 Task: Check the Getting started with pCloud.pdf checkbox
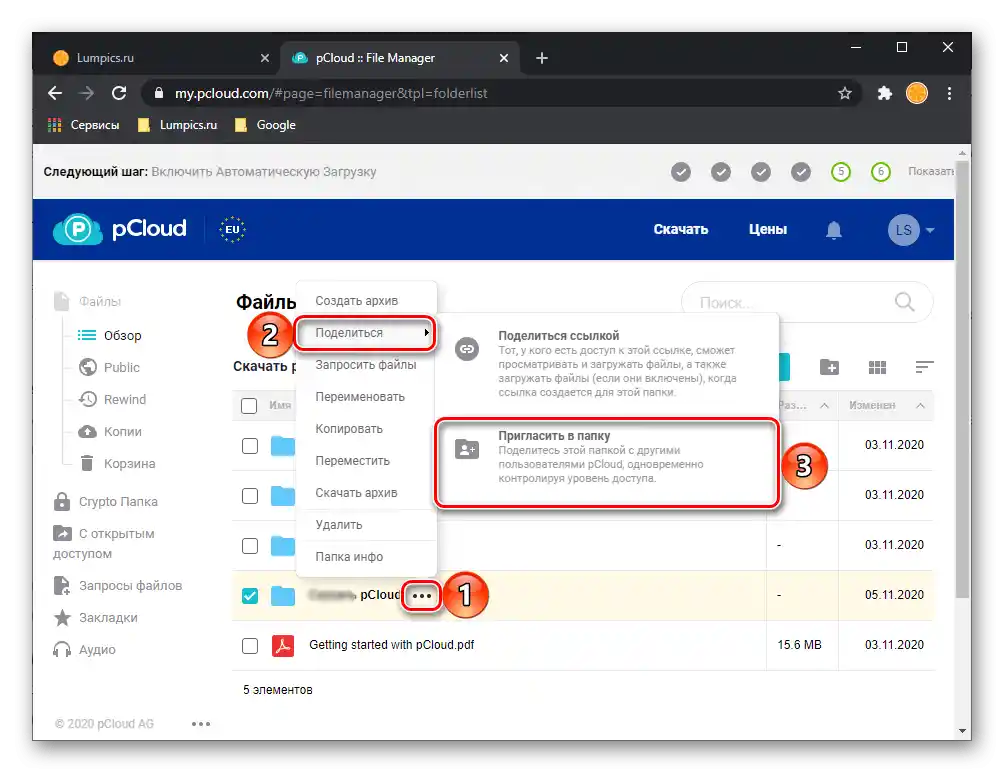tap(250, 646)
